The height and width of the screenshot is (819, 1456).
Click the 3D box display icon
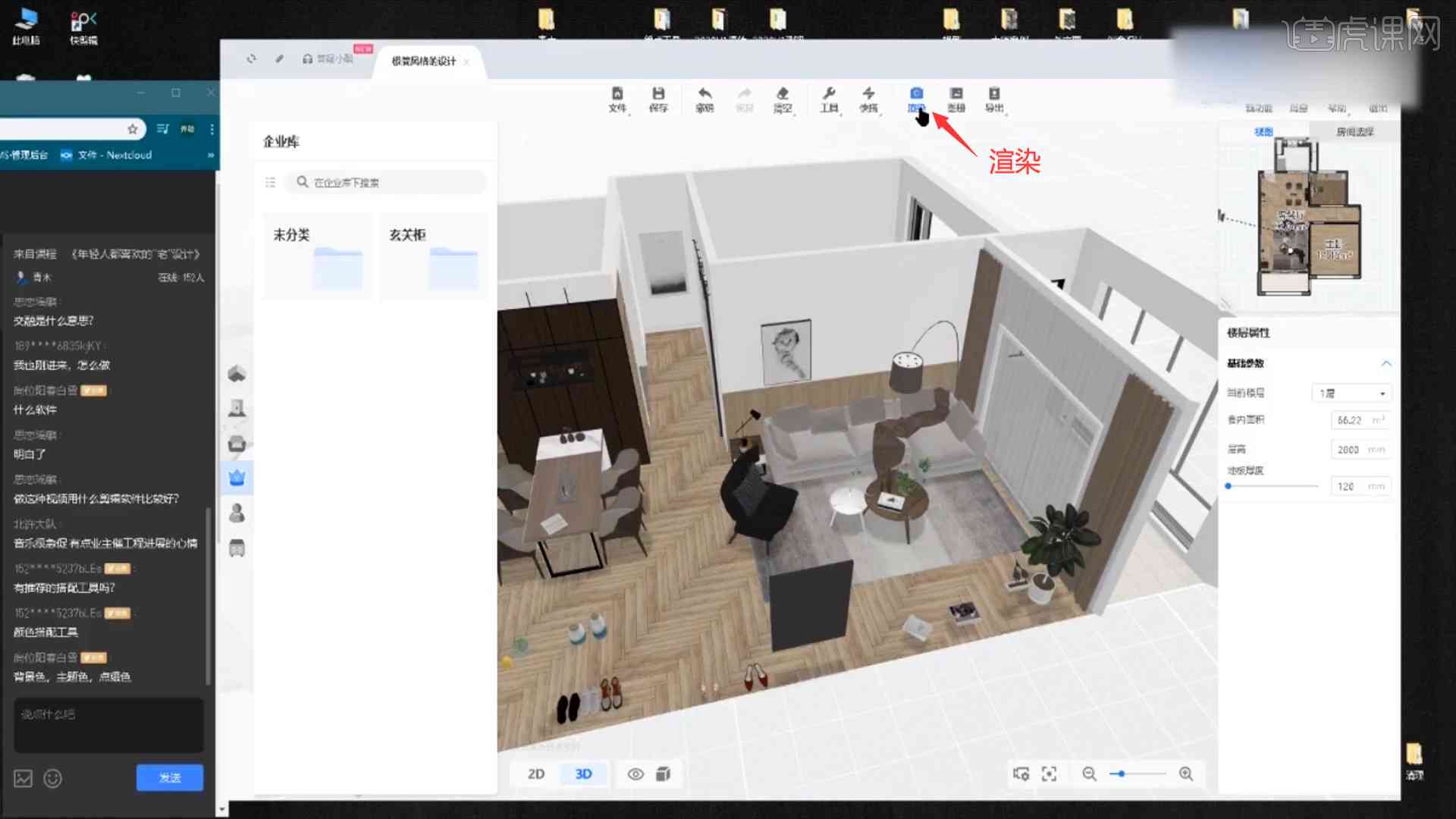(x=664, y=773)
